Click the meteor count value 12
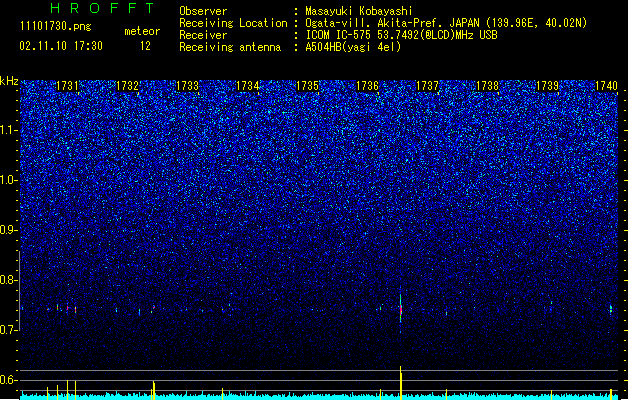Screen dimensions: 629x400 click(x=145, y=46)
